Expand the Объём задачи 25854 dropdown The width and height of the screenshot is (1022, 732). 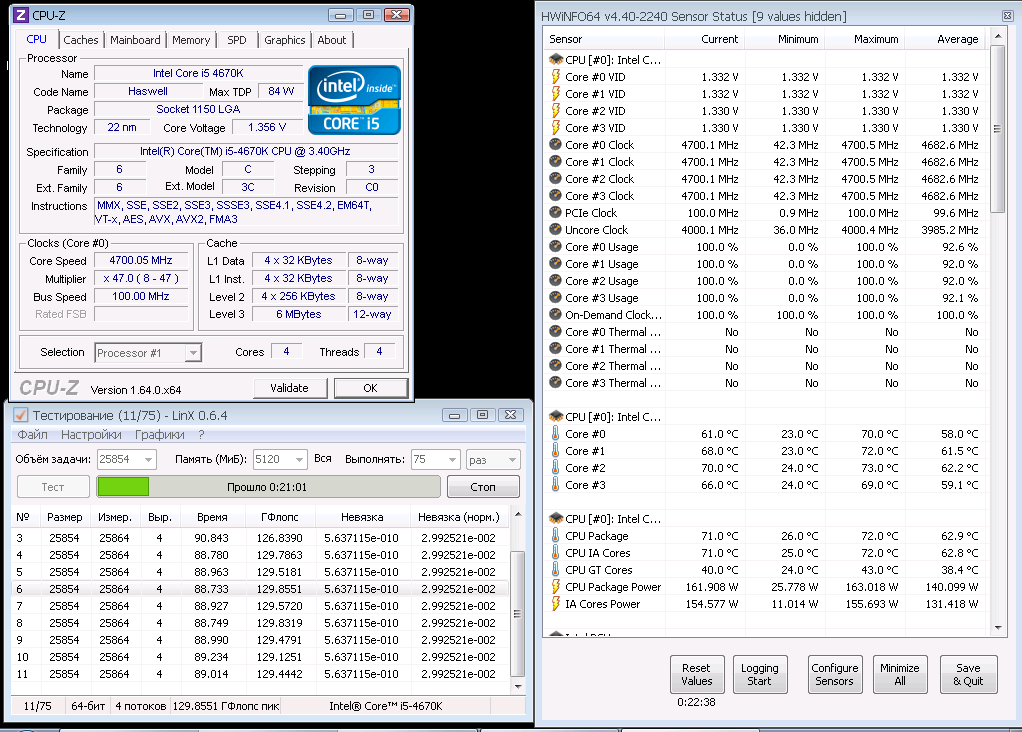149,460
